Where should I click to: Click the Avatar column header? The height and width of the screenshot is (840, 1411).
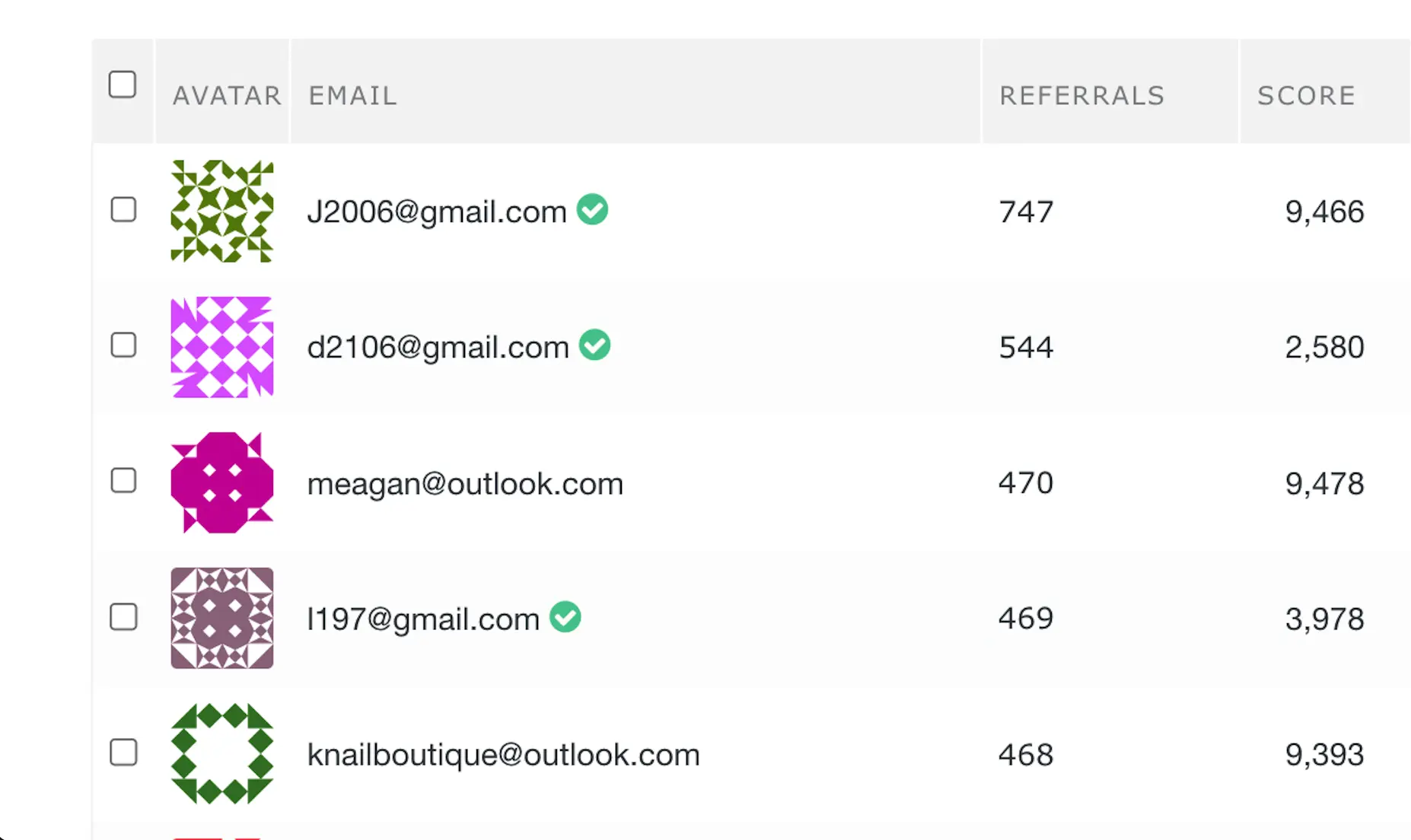(x=227, y=96)
